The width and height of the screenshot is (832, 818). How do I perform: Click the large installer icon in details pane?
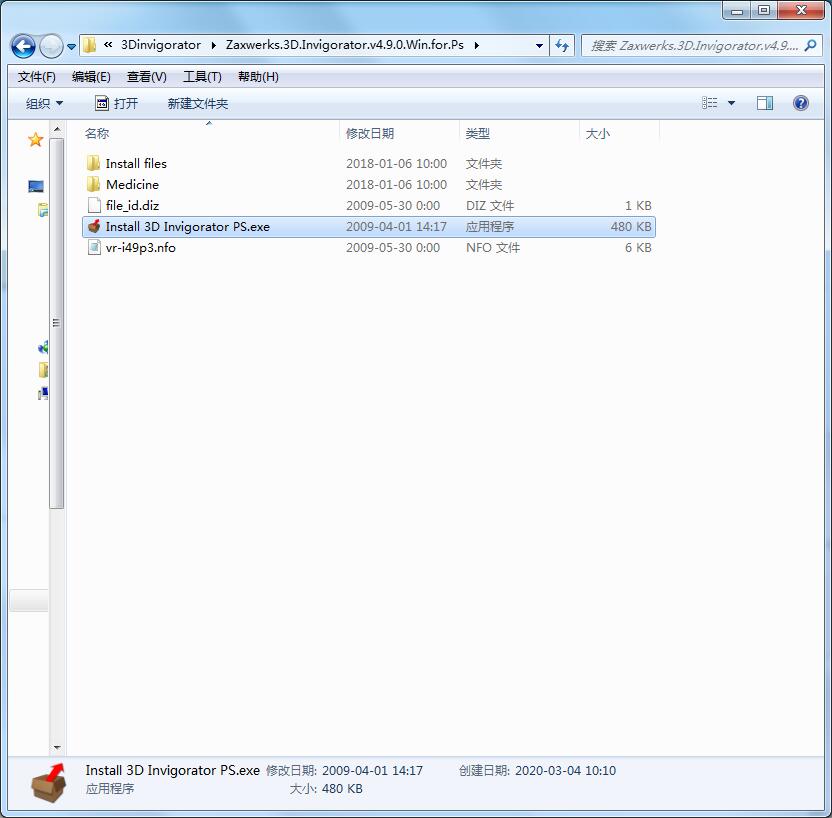coord(48,782)
